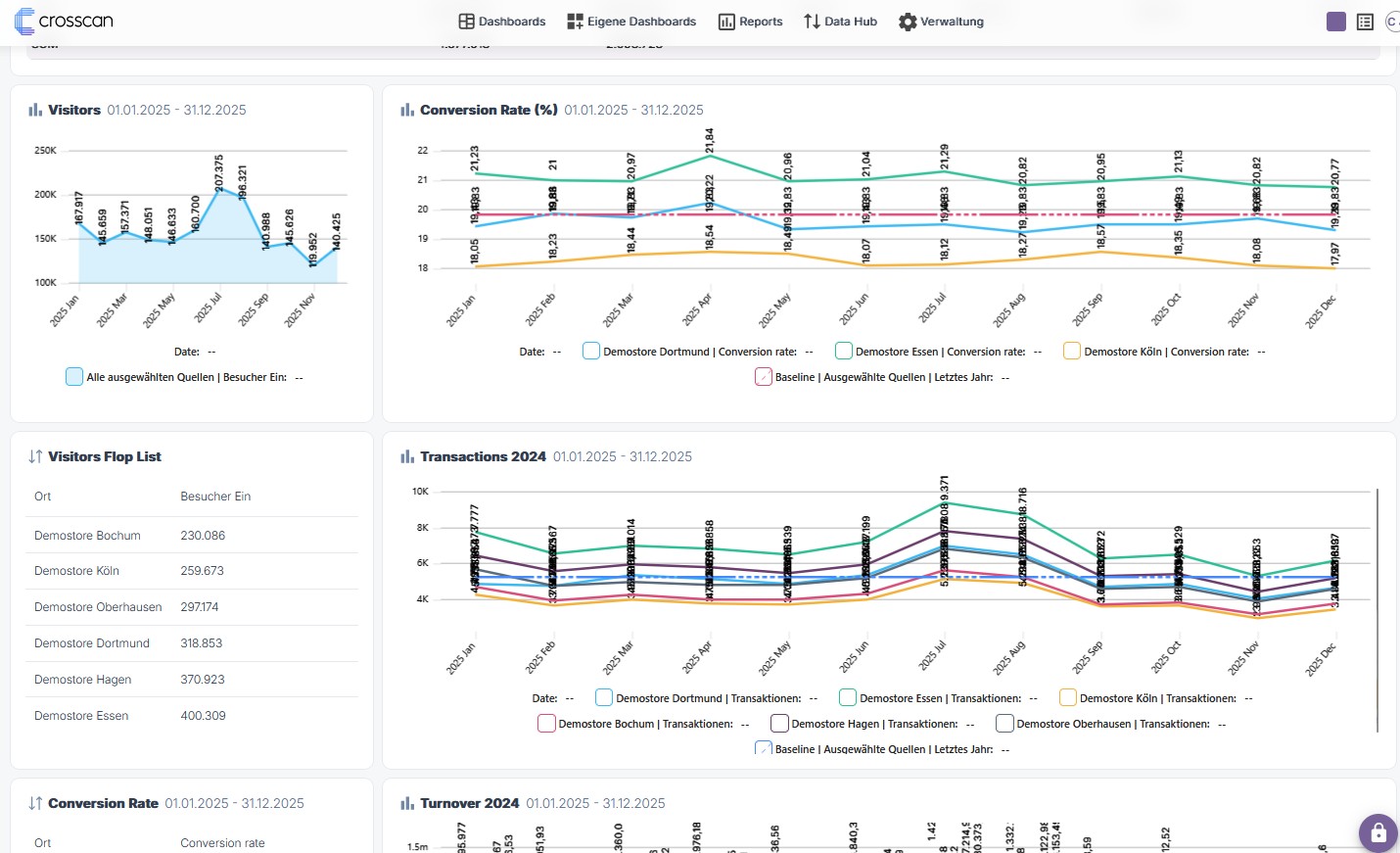Viewport: 1400px width, 853px height.
Task: Select the Demostore Hagen row in Flop List
Action: tap(191, 680)
